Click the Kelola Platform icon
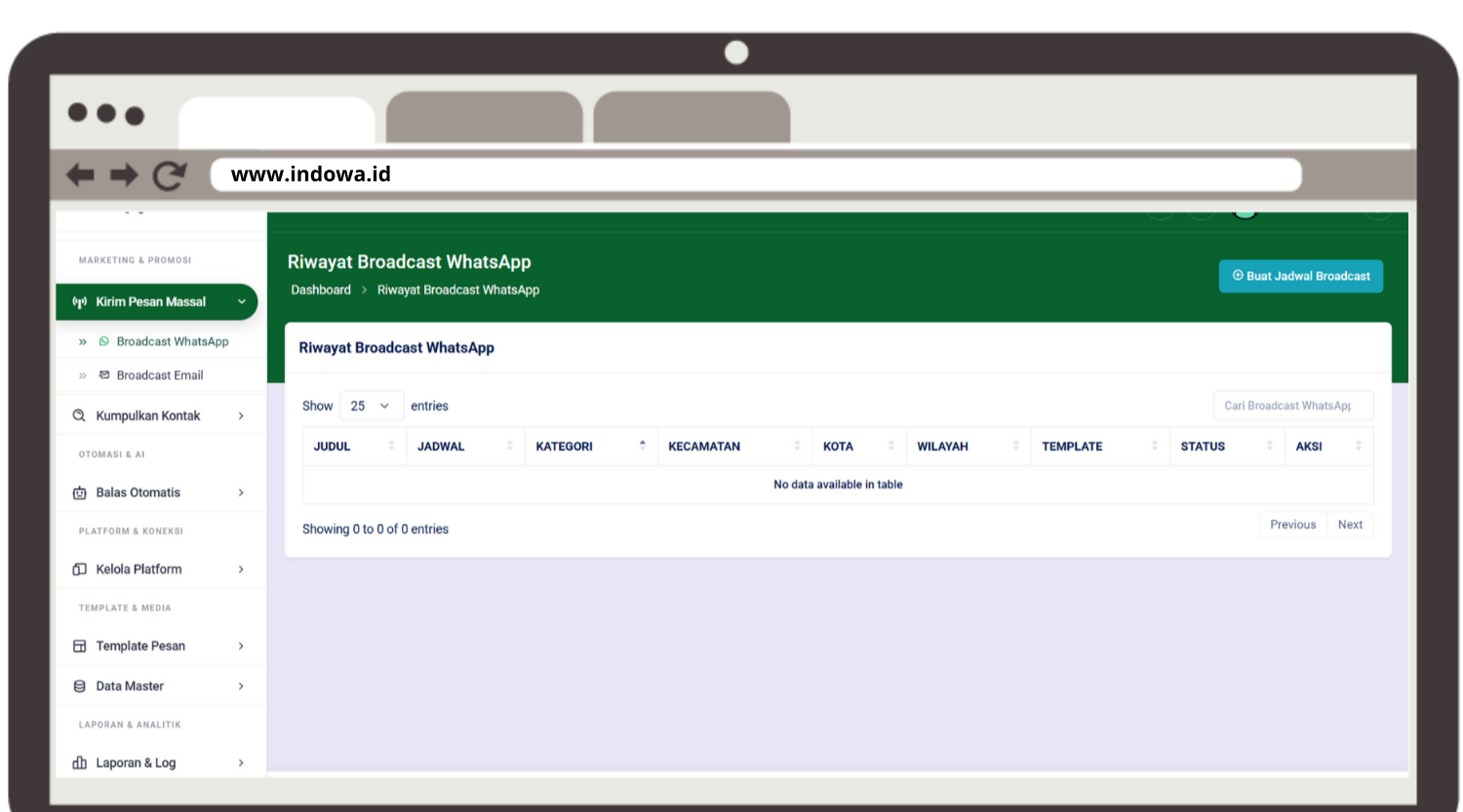This screenshot has width=1463, height=812. 80,569
